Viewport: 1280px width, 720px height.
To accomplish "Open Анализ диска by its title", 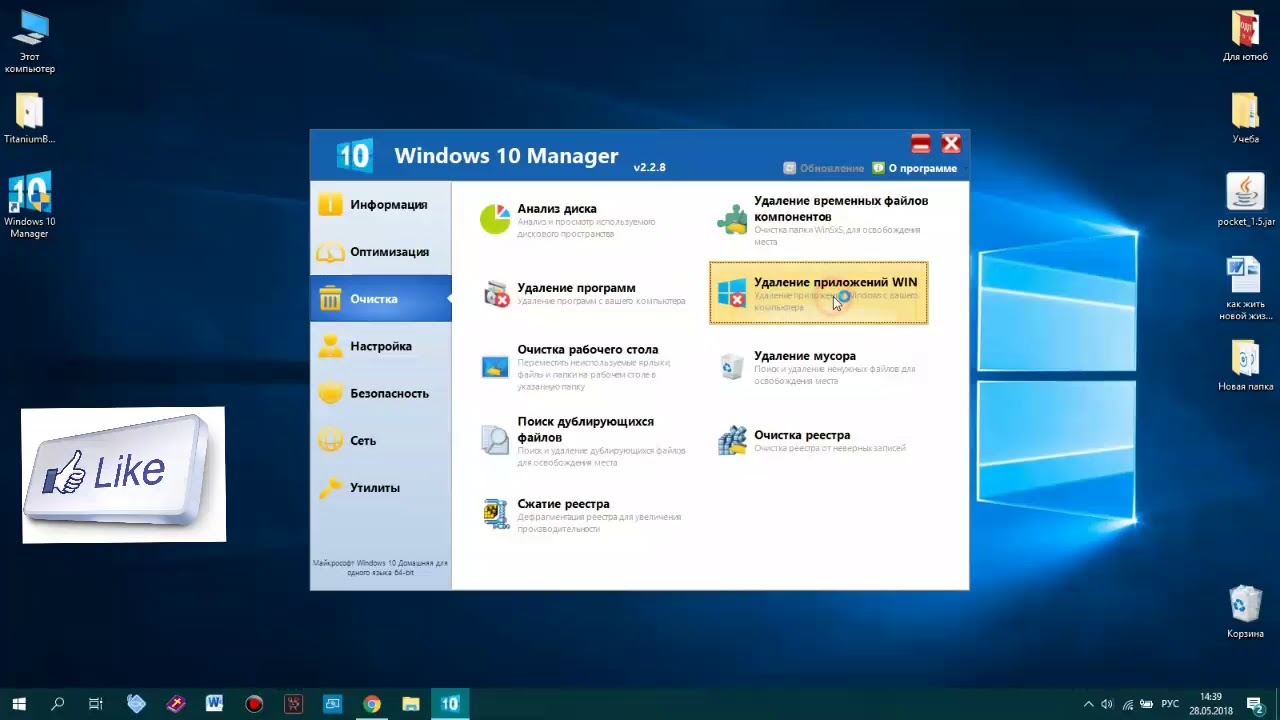I will click(x=557, y=209).
